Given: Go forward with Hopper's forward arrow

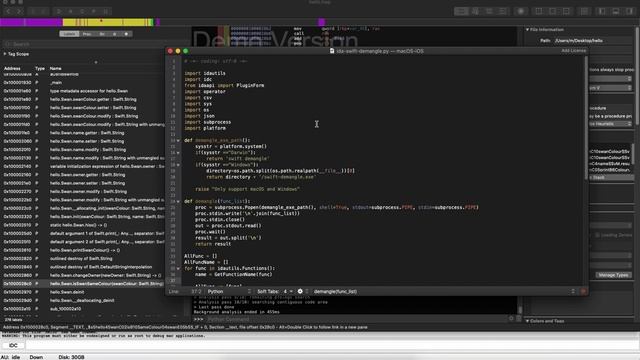Looking at the screenshot, I should [x=19, y=11].
